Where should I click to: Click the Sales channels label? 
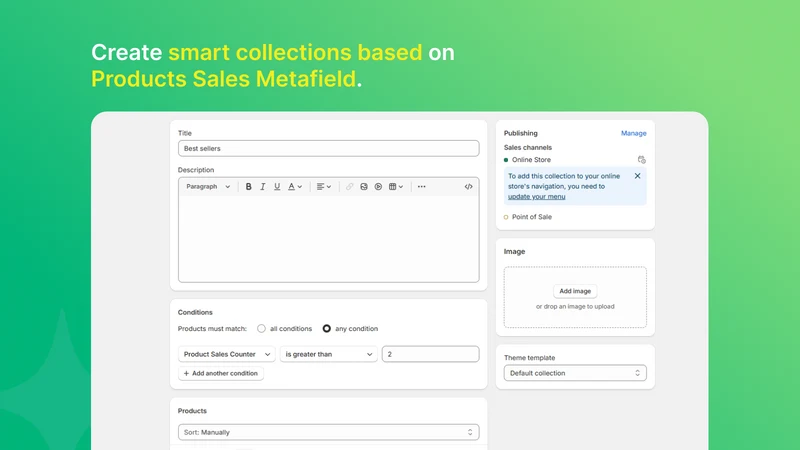(528, 147)
